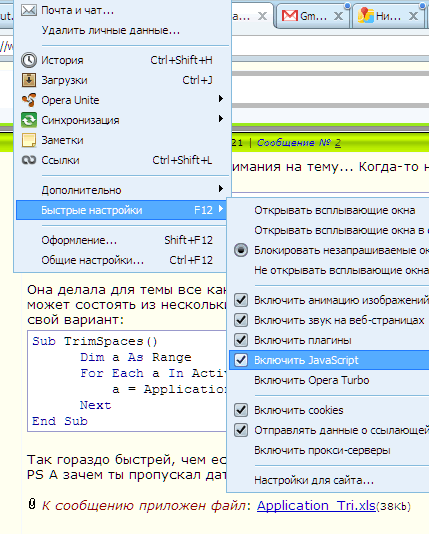
Task: Click the maps pin tab icon
Action: (366, 15)
